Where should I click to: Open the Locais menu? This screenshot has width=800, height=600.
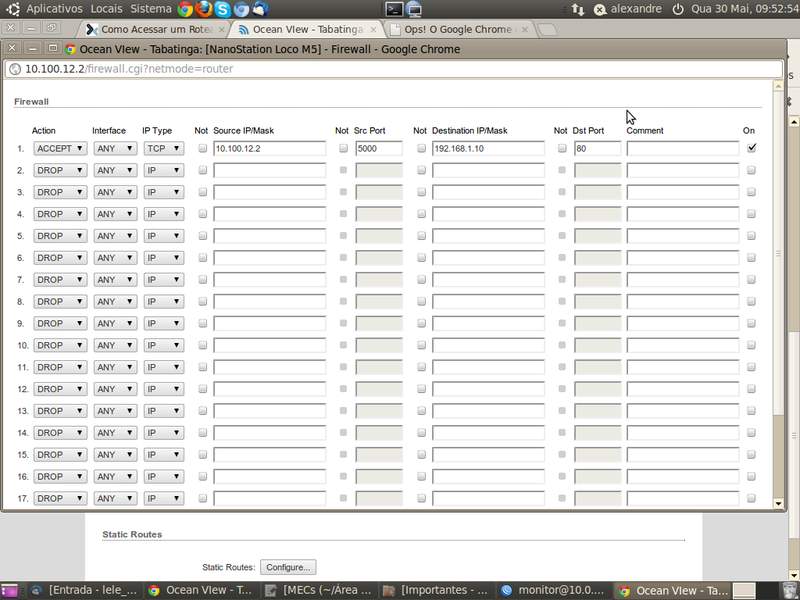pyautogui.click(x=106, y=9)
